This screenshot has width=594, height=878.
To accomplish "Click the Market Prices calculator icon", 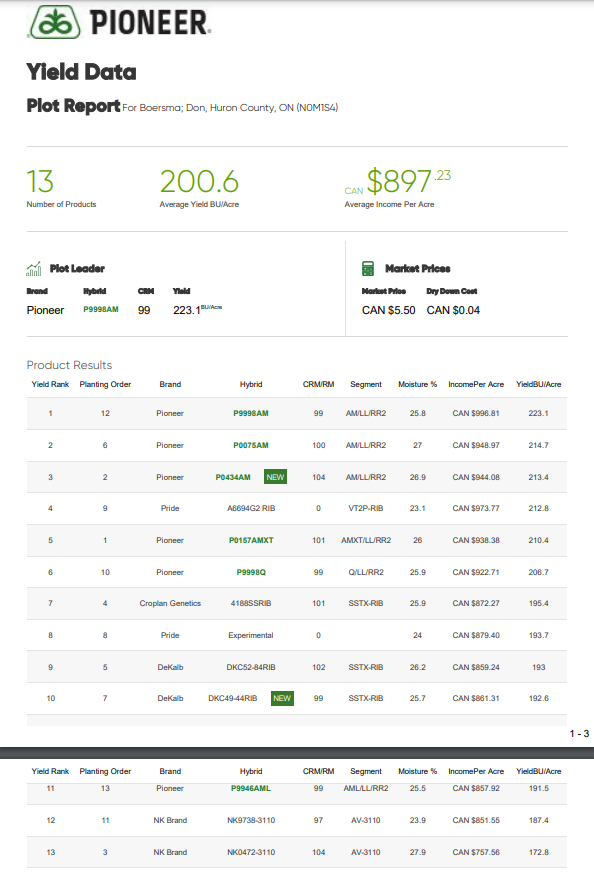I will (368, 269).
